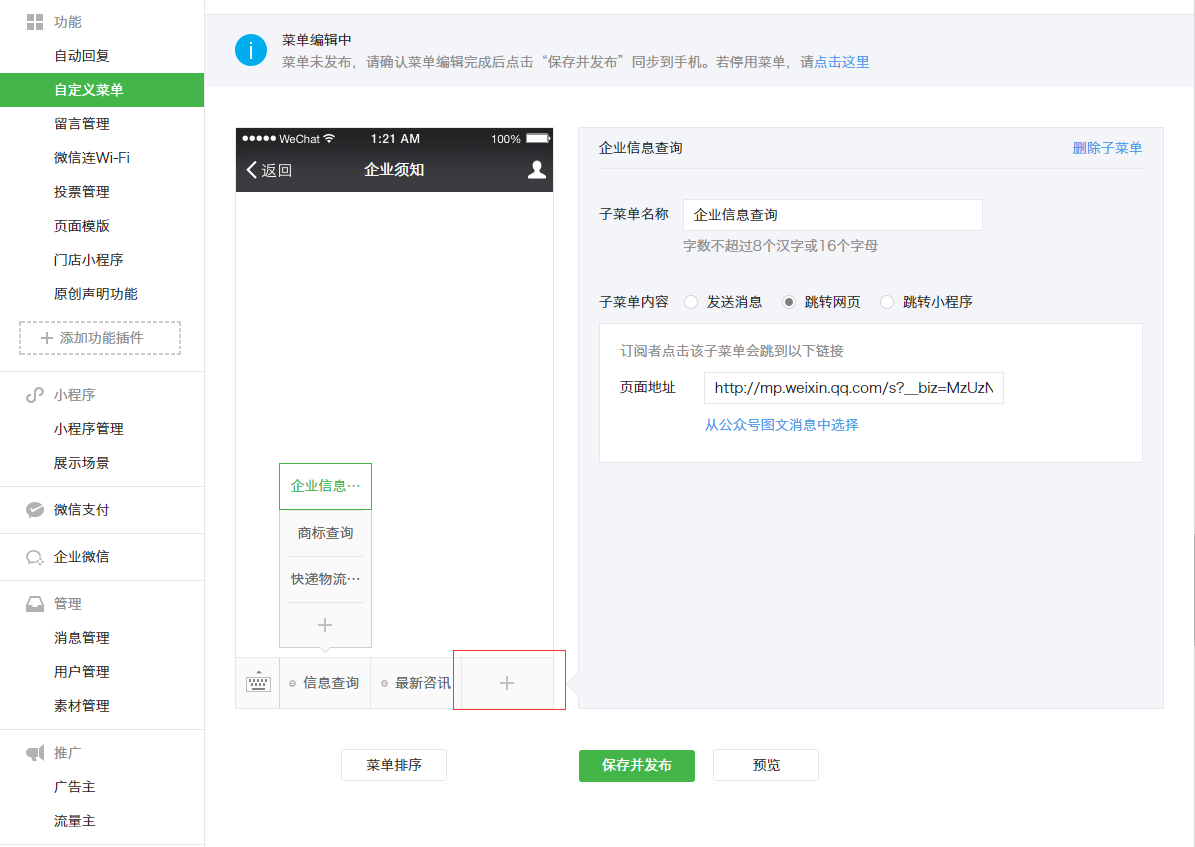This screenshot has width=1195, height=847.
Task: Open 展示场景 in the sidebar
Action: [82, 463]
